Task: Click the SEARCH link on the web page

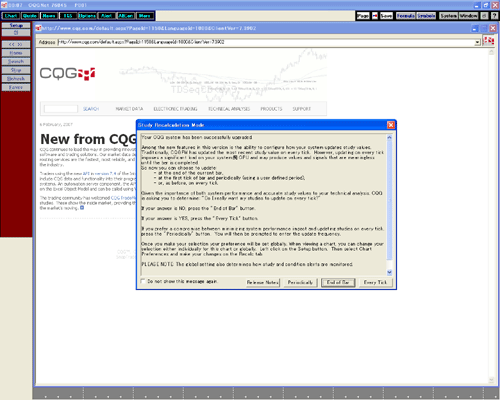Action: coord(91,109)
